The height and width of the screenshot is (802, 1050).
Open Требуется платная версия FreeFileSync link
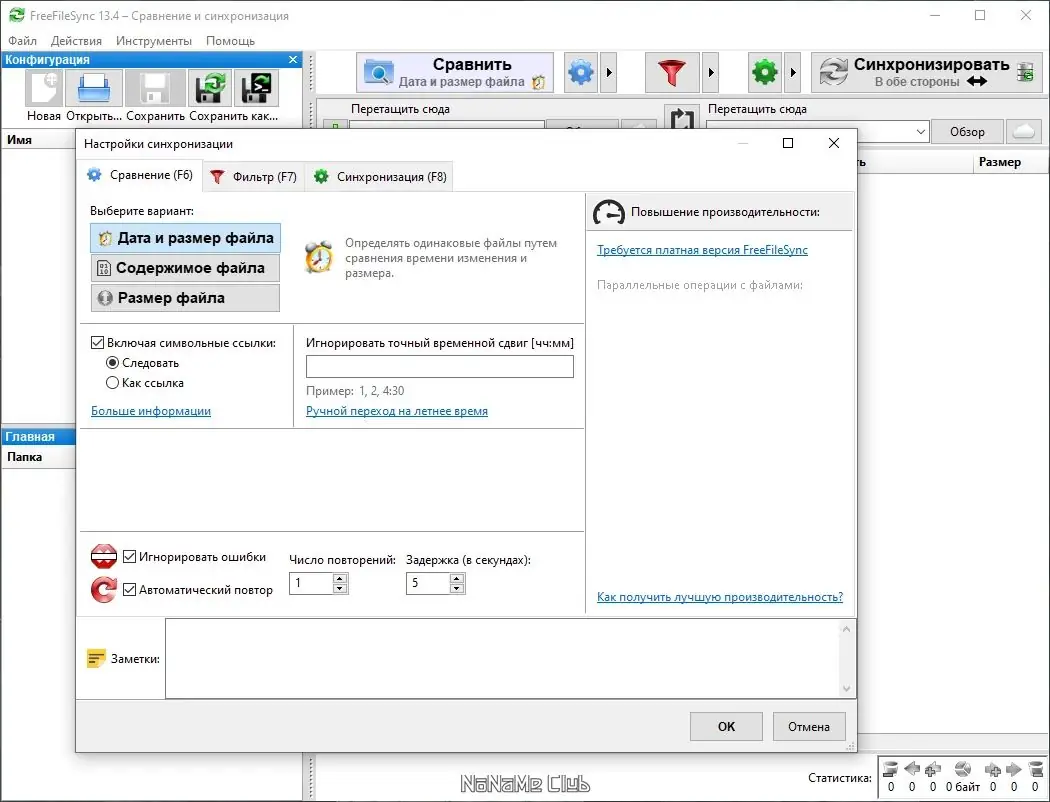point(702,250)
